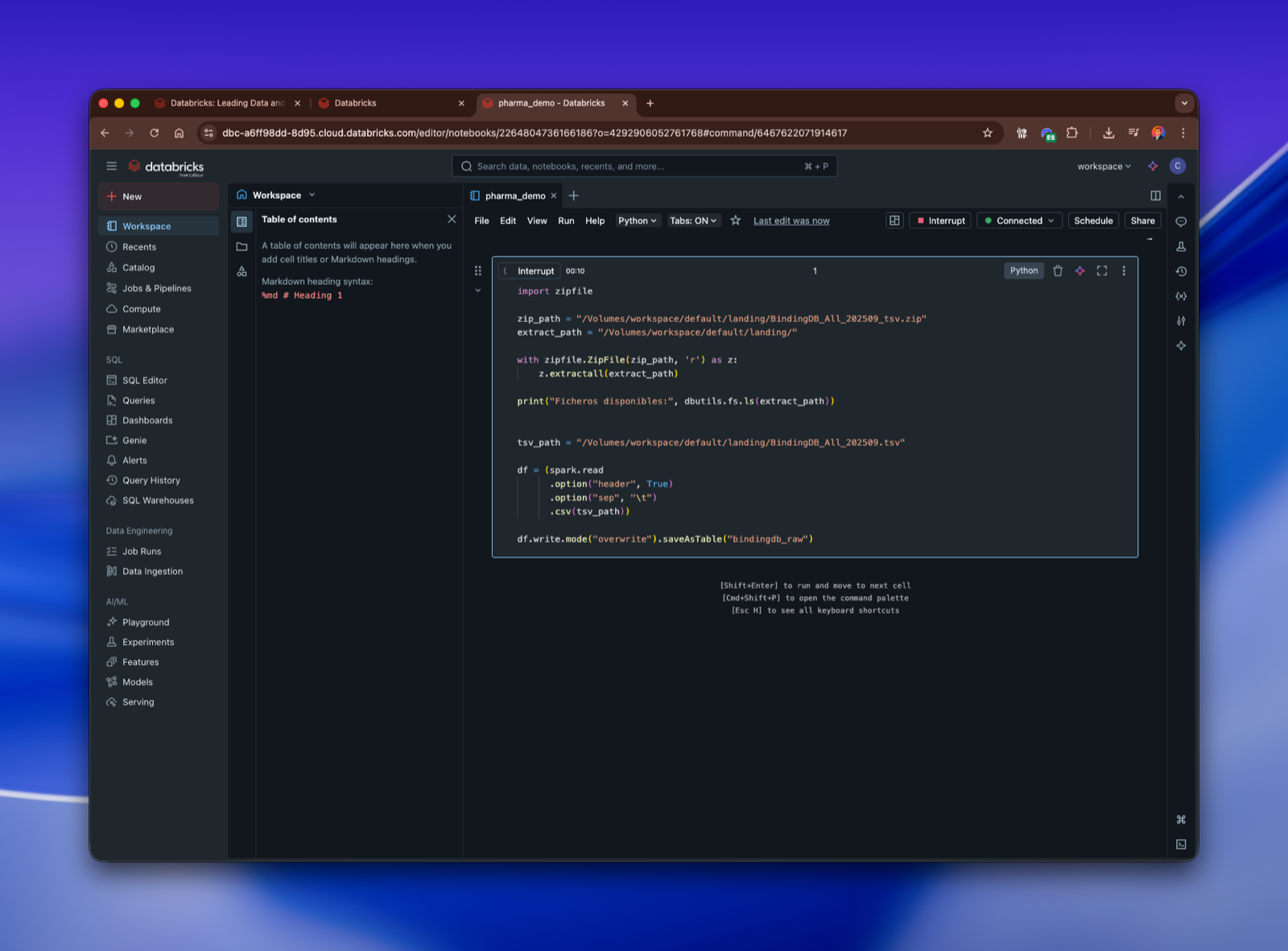Open the comments panel icon
The height and width of the screenshot is (951, 1288).
pos(1181,221)
